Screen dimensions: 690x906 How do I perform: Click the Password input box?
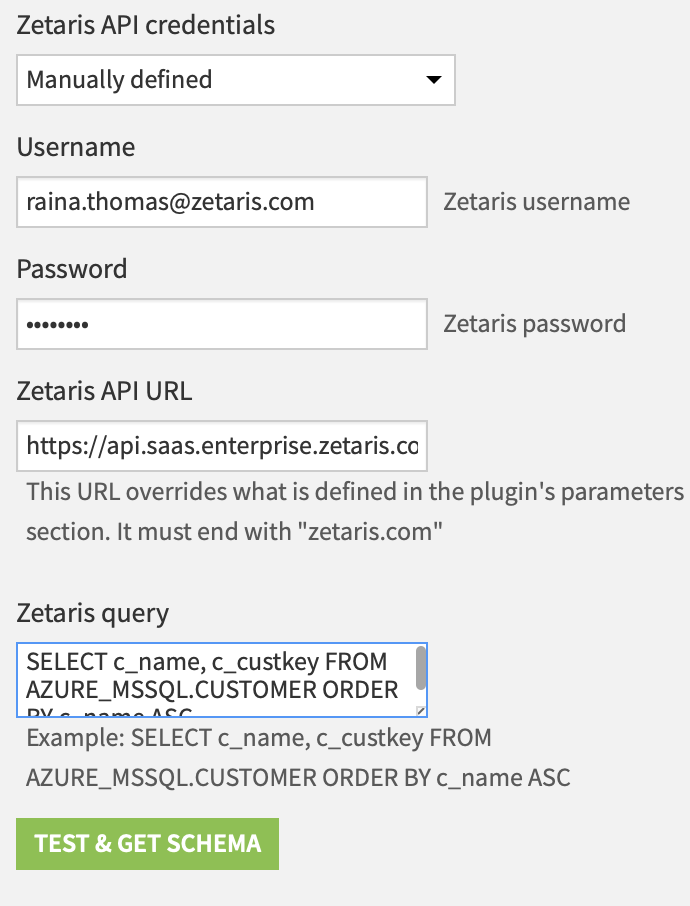220,324
